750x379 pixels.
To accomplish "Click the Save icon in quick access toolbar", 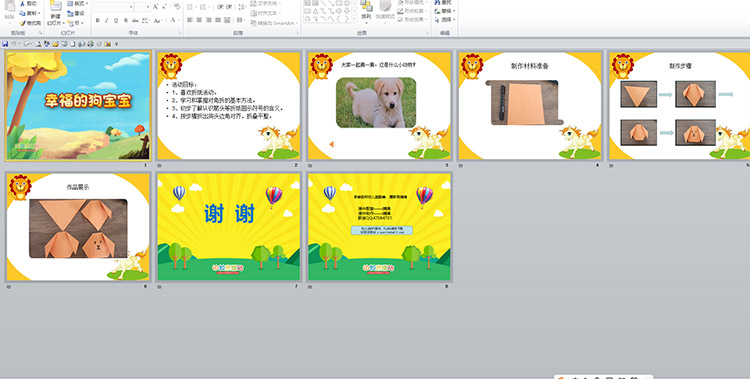I will click(x=5, y=44).
